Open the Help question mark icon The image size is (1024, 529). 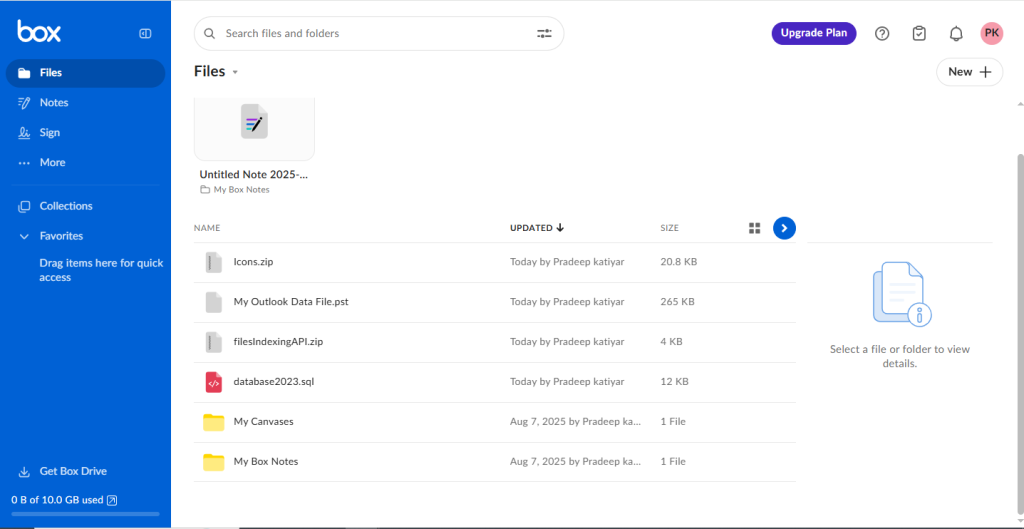[x=882, y=33]
